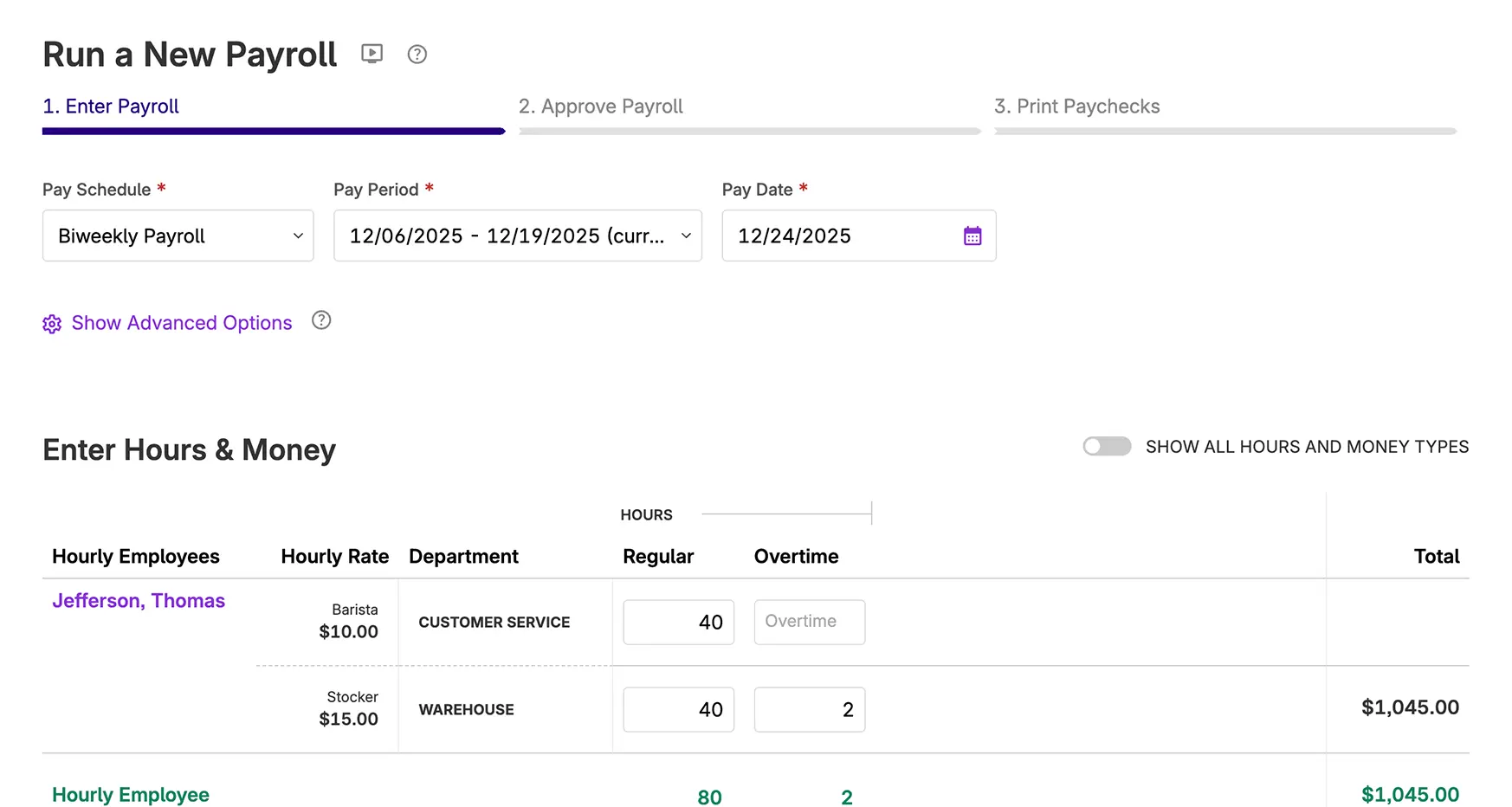
Task: Click Stocker overtime field showing 2
Action: pyautogui.click(x=809, y=709)
